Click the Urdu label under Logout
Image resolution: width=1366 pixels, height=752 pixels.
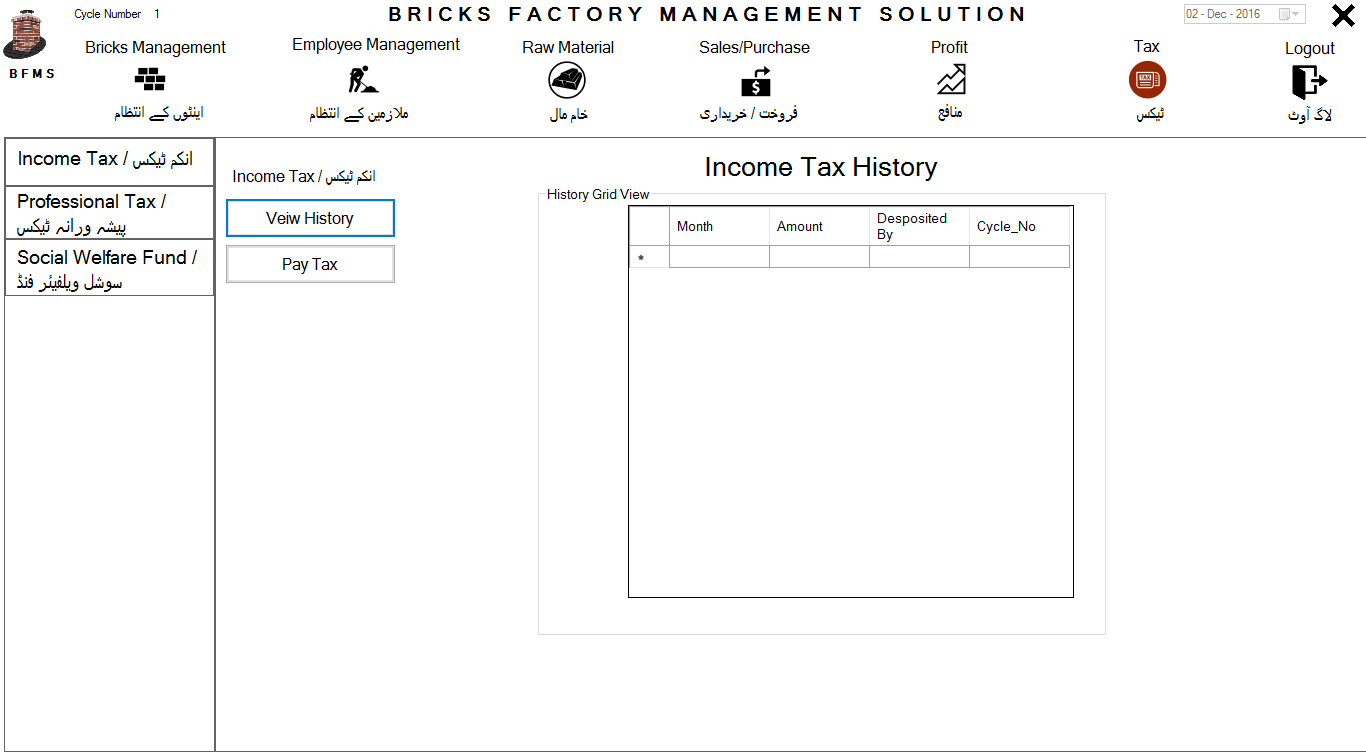[x=1310, y=115]
